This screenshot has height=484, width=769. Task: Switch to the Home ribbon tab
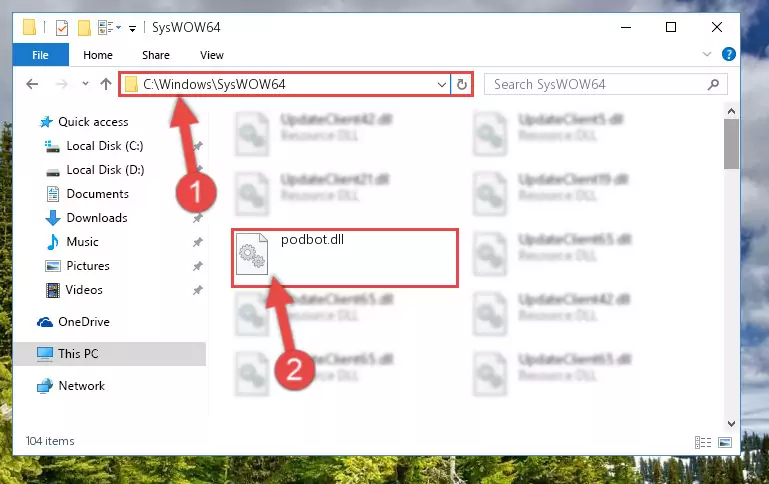pos(98,55)
